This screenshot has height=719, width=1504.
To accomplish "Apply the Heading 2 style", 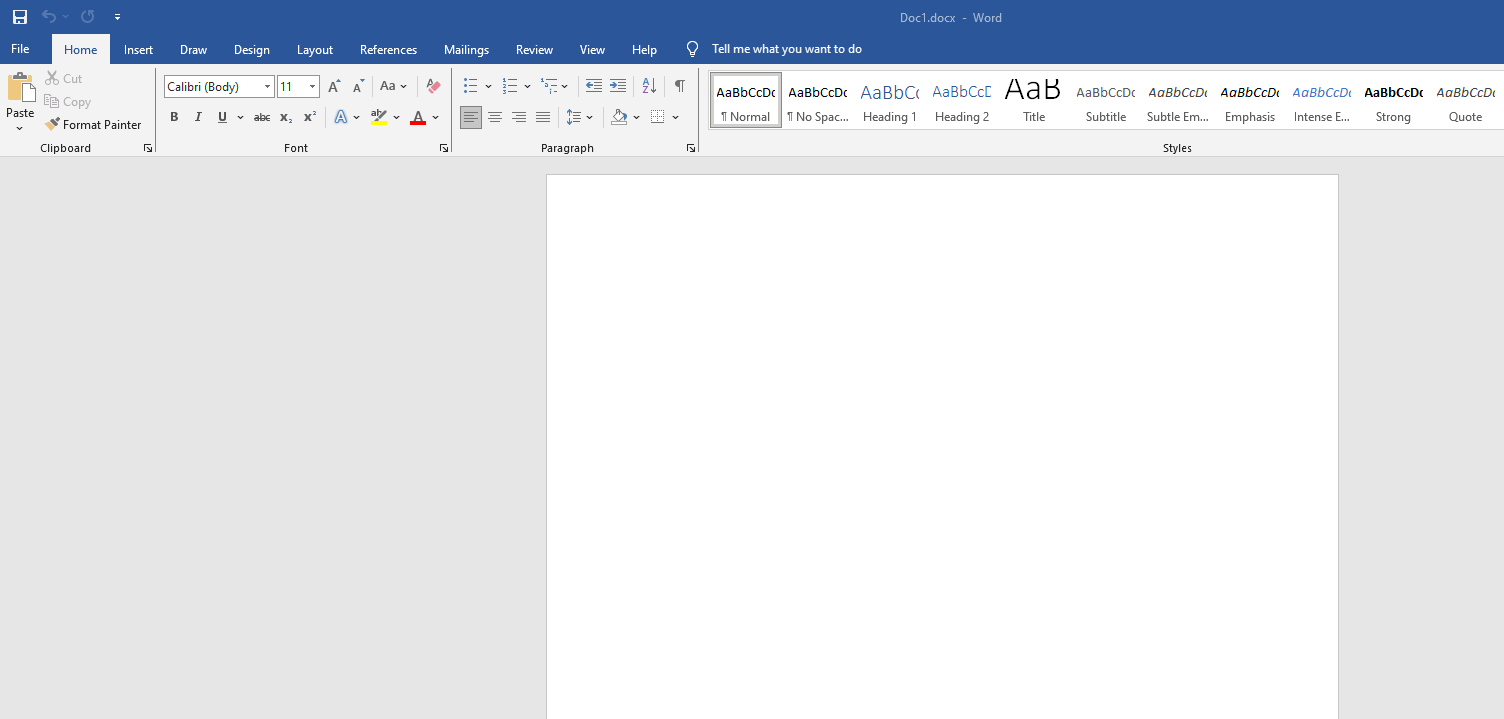I will [962, 101].
